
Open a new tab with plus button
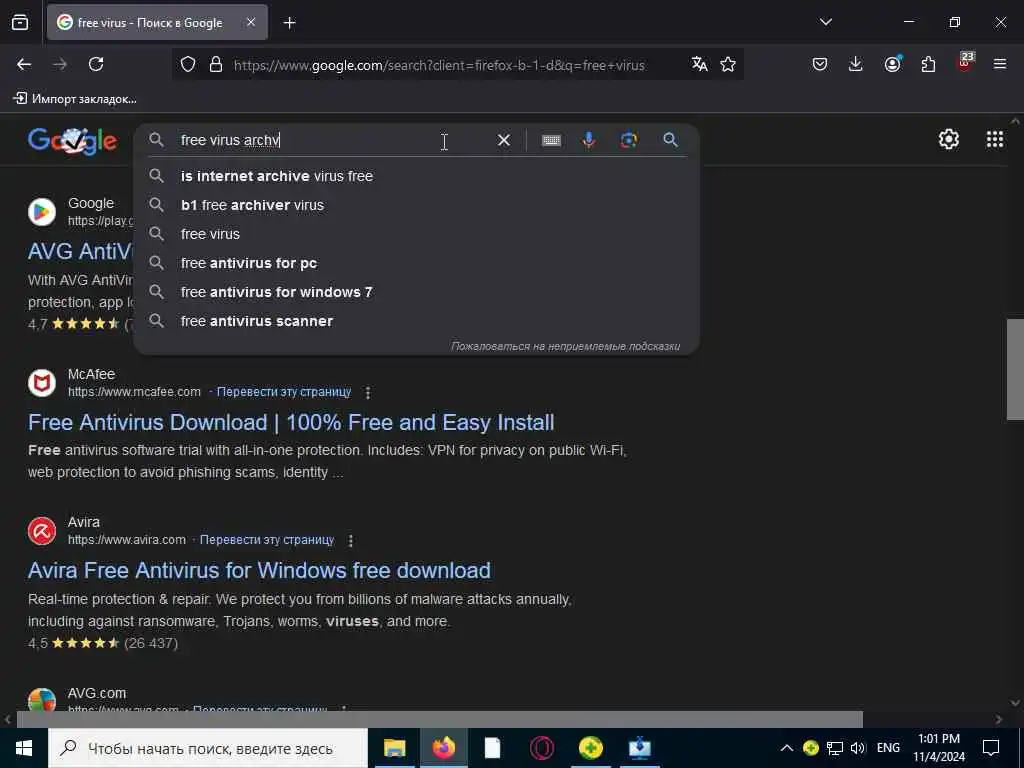289,23
